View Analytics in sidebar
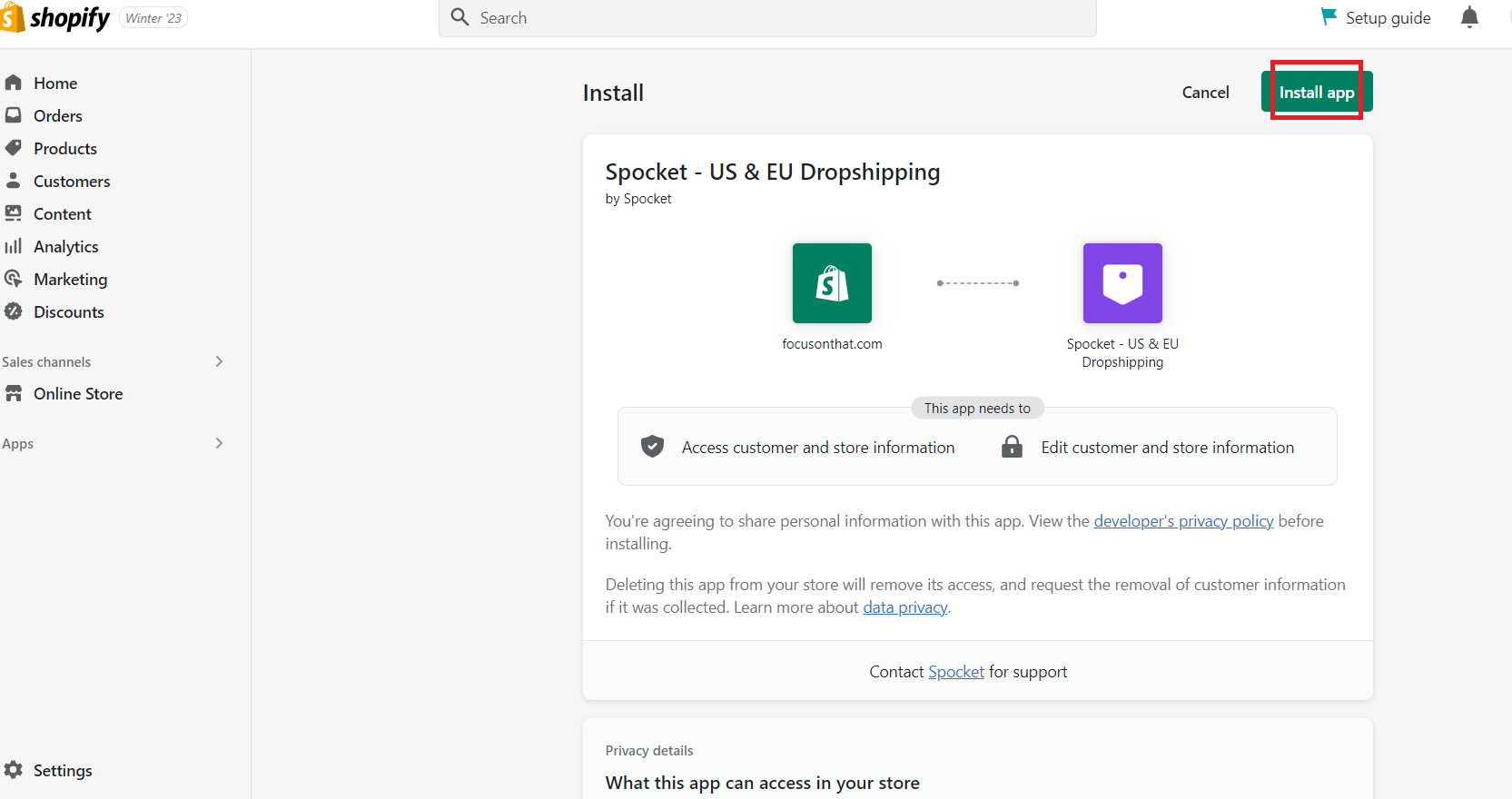Viewport: 1512px width, 799px height. click(66, 246)
